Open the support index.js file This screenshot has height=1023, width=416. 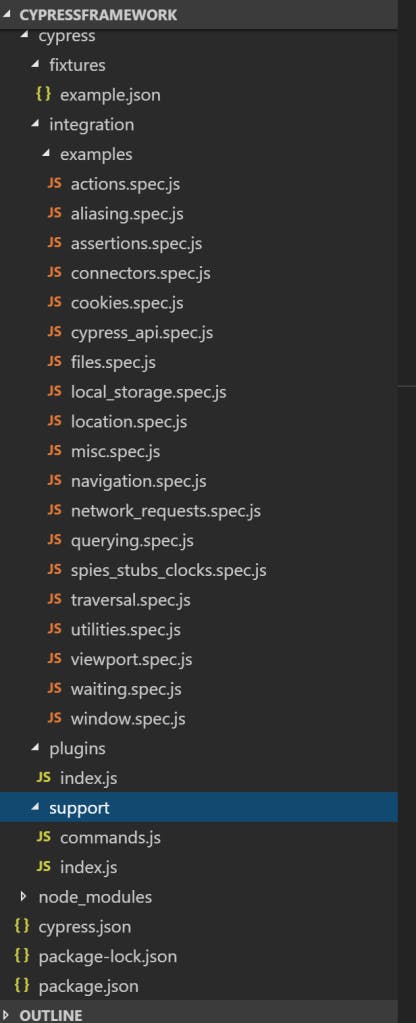[x=89, y=867]
